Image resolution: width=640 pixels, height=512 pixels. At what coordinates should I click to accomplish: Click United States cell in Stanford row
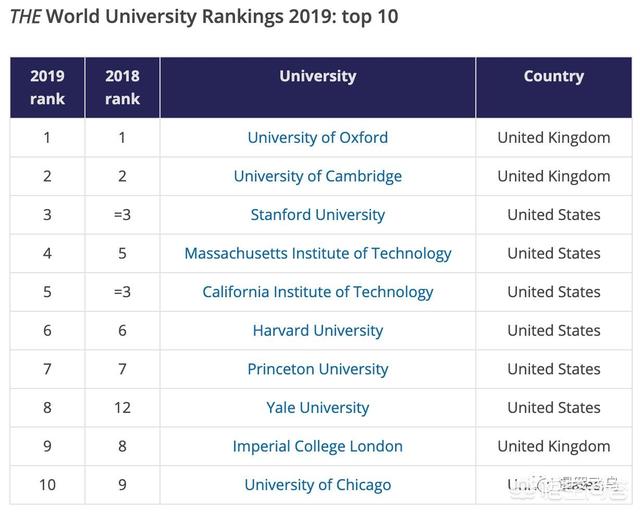point(553,215)
